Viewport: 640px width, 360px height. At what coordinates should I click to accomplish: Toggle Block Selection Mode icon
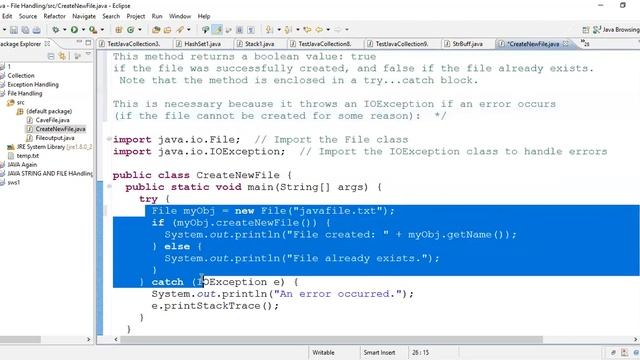(x=240, y=30)
